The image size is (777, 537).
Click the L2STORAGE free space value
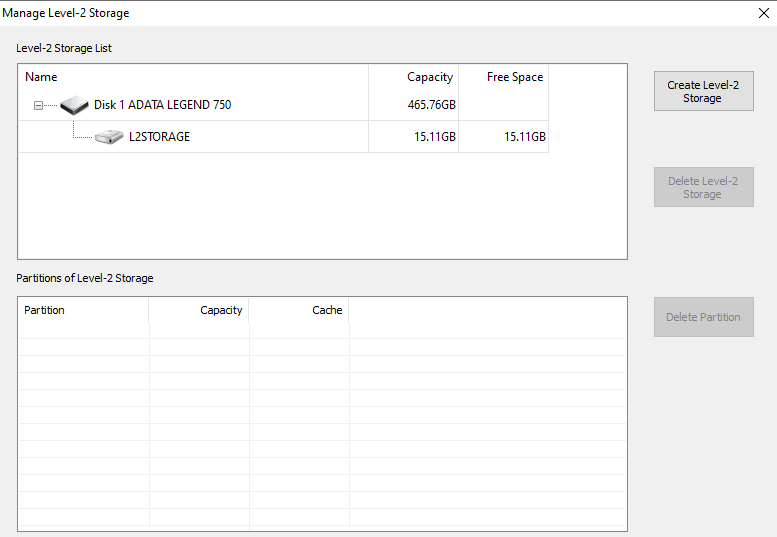(525, 137)
